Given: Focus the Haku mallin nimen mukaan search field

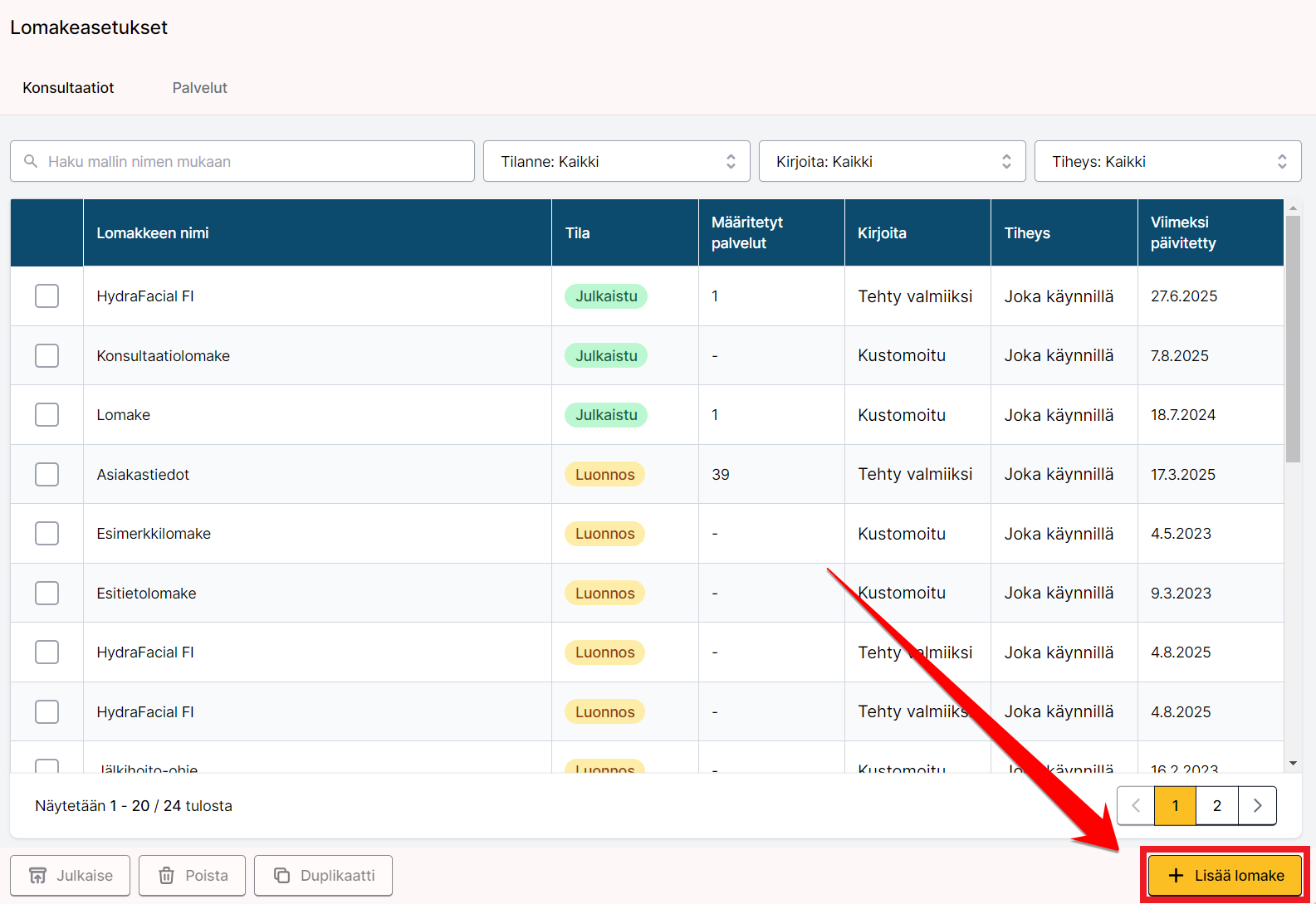Looking at the screenshot, I should pos(242,161).
